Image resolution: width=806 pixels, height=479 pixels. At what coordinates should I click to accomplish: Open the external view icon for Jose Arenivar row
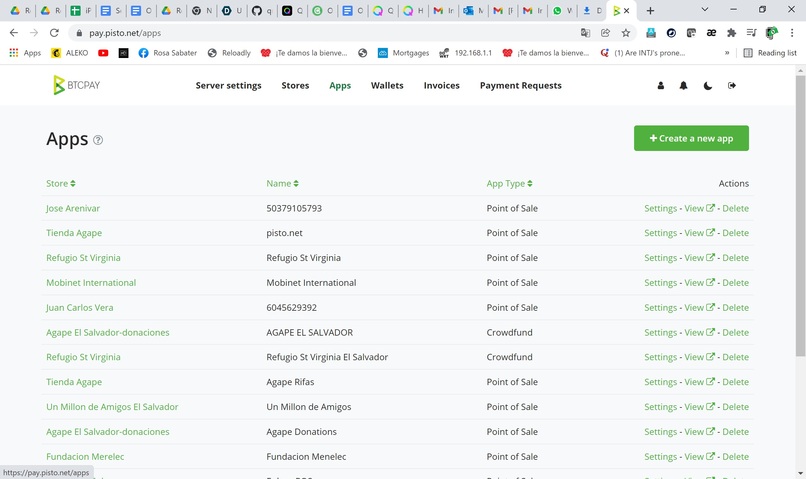pyautogui.click(x=710, y=208)
